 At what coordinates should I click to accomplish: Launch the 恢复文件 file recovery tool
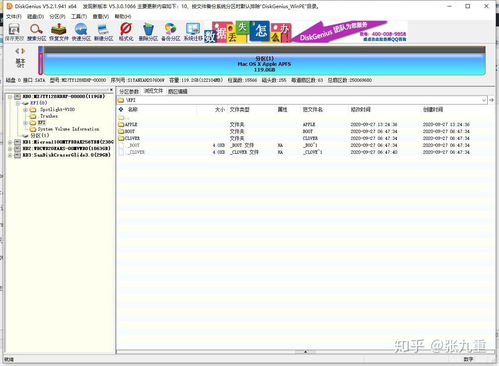coord(59,32)
